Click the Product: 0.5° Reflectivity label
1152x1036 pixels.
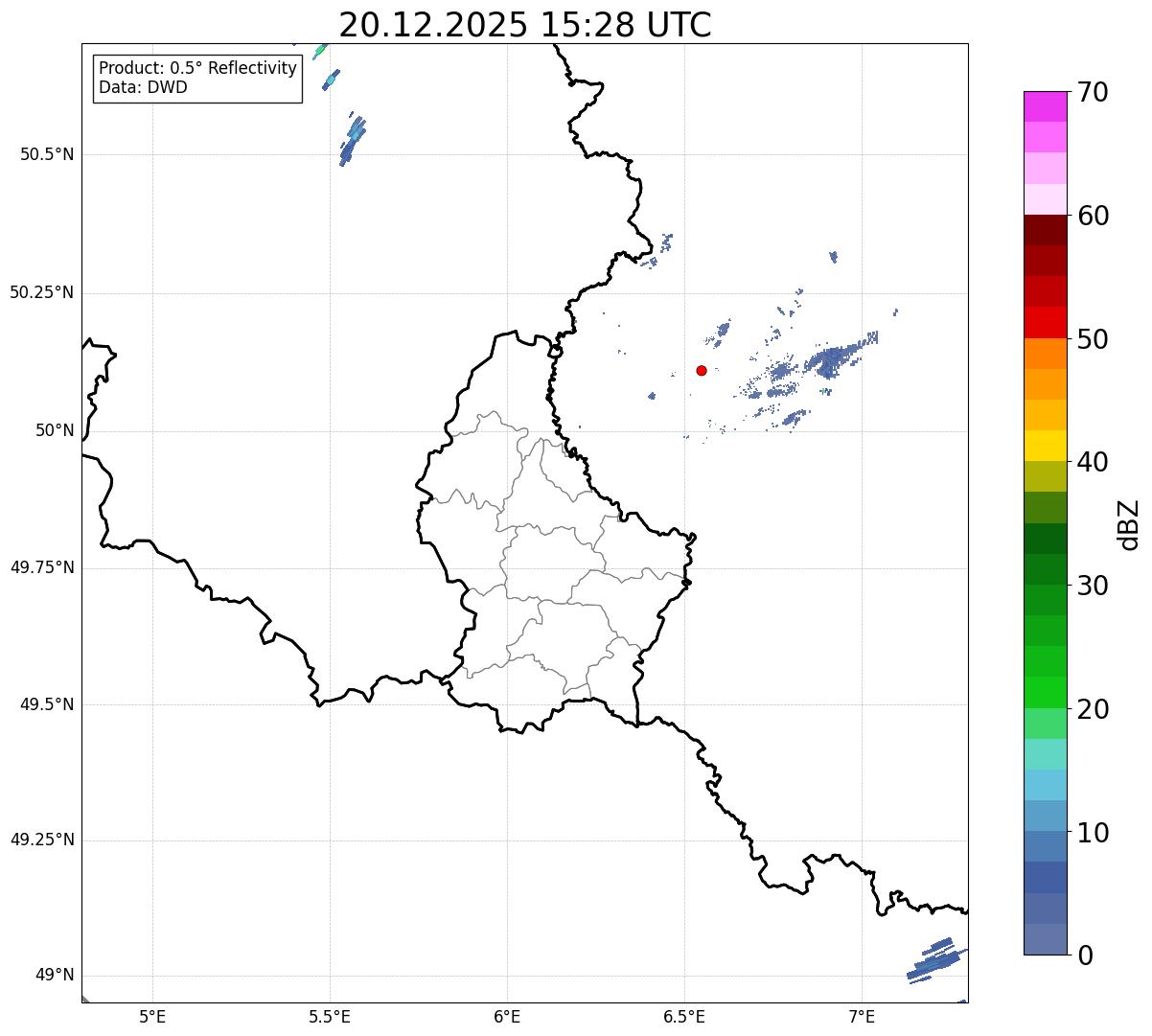point(198,69)
